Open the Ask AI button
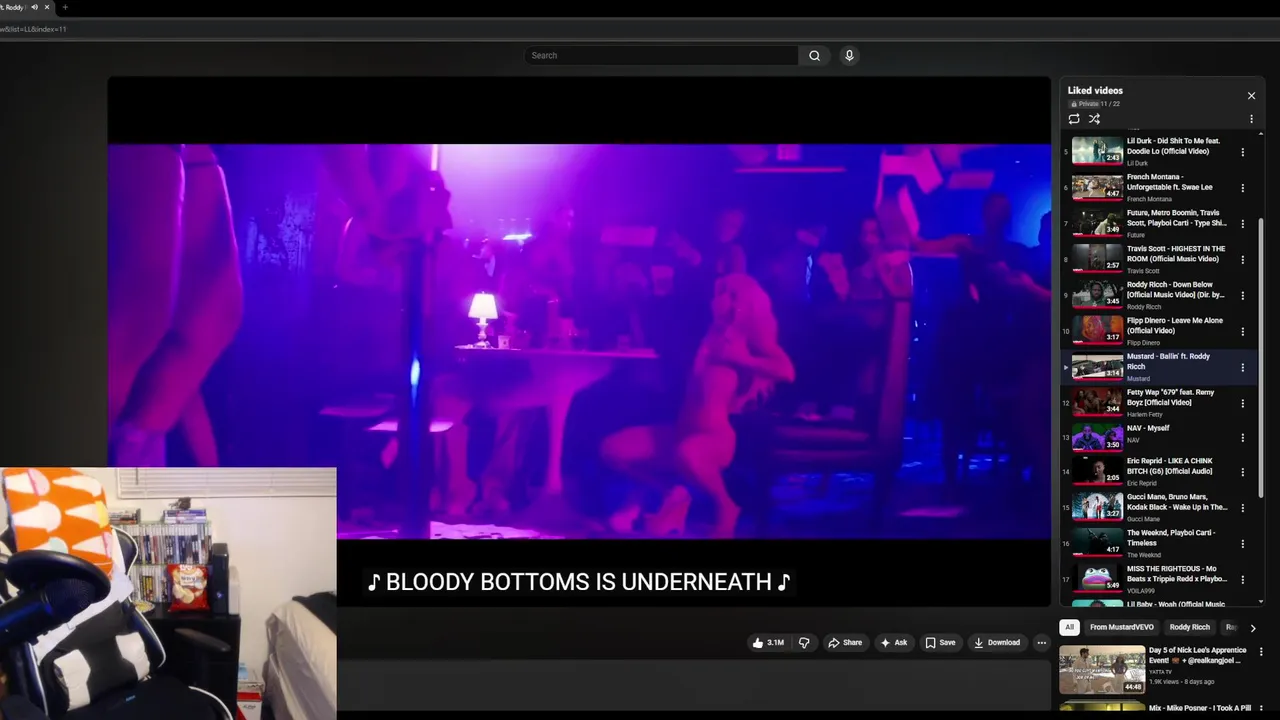Screen dimensions: 1280x720 [894, 643]
